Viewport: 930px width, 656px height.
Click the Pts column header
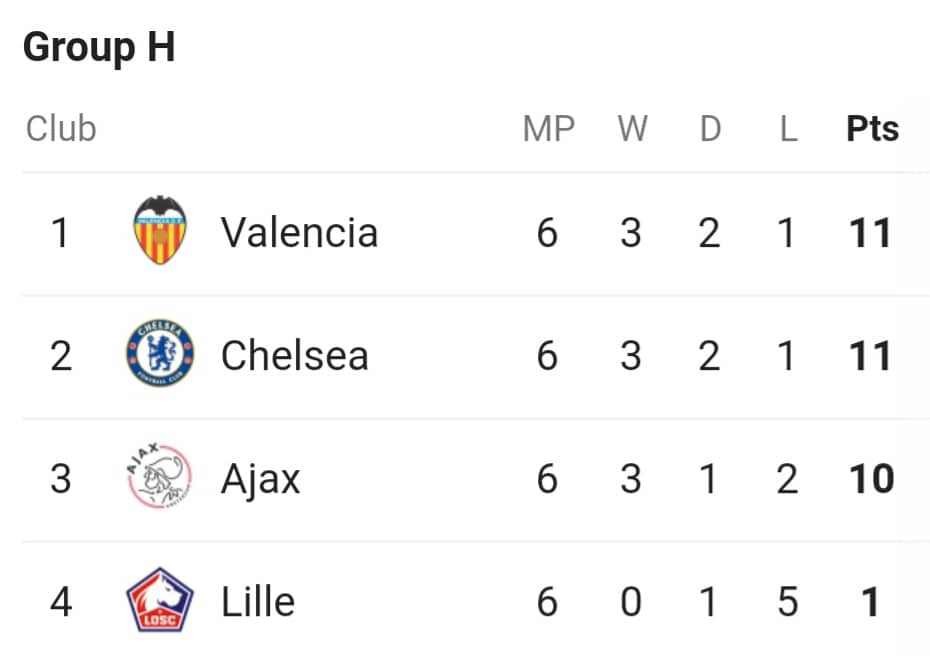tap(872, 128)
